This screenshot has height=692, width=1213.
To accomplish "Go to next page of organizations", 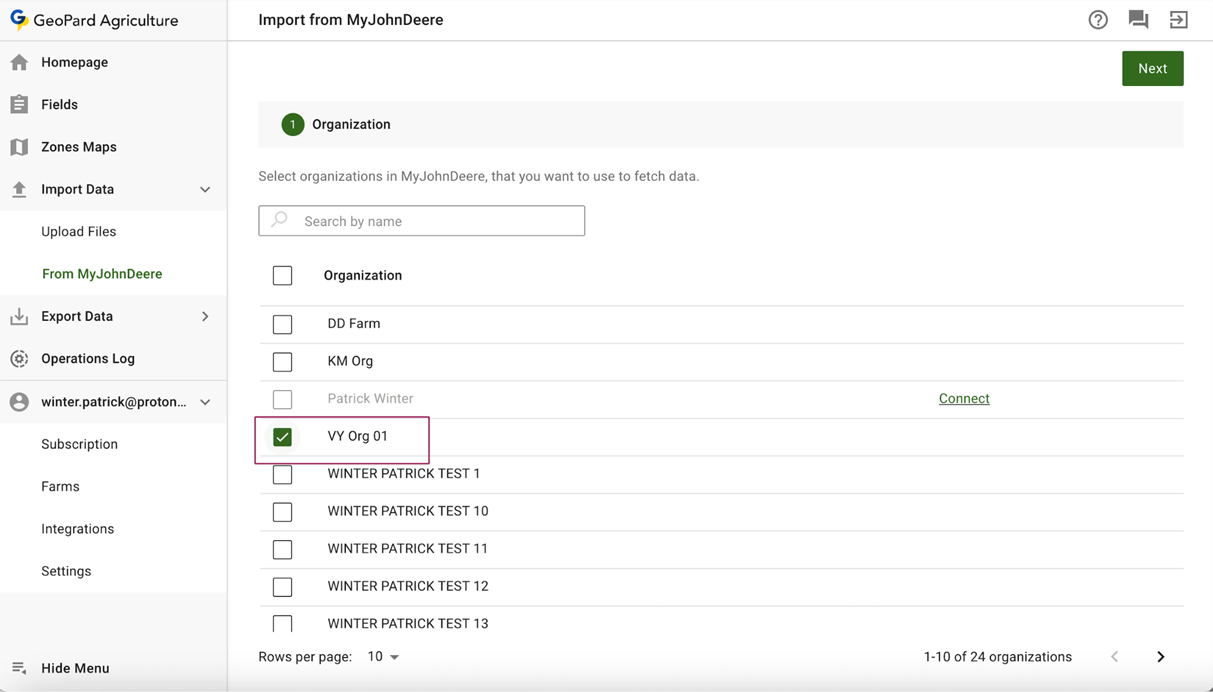I will point(1161,657).
